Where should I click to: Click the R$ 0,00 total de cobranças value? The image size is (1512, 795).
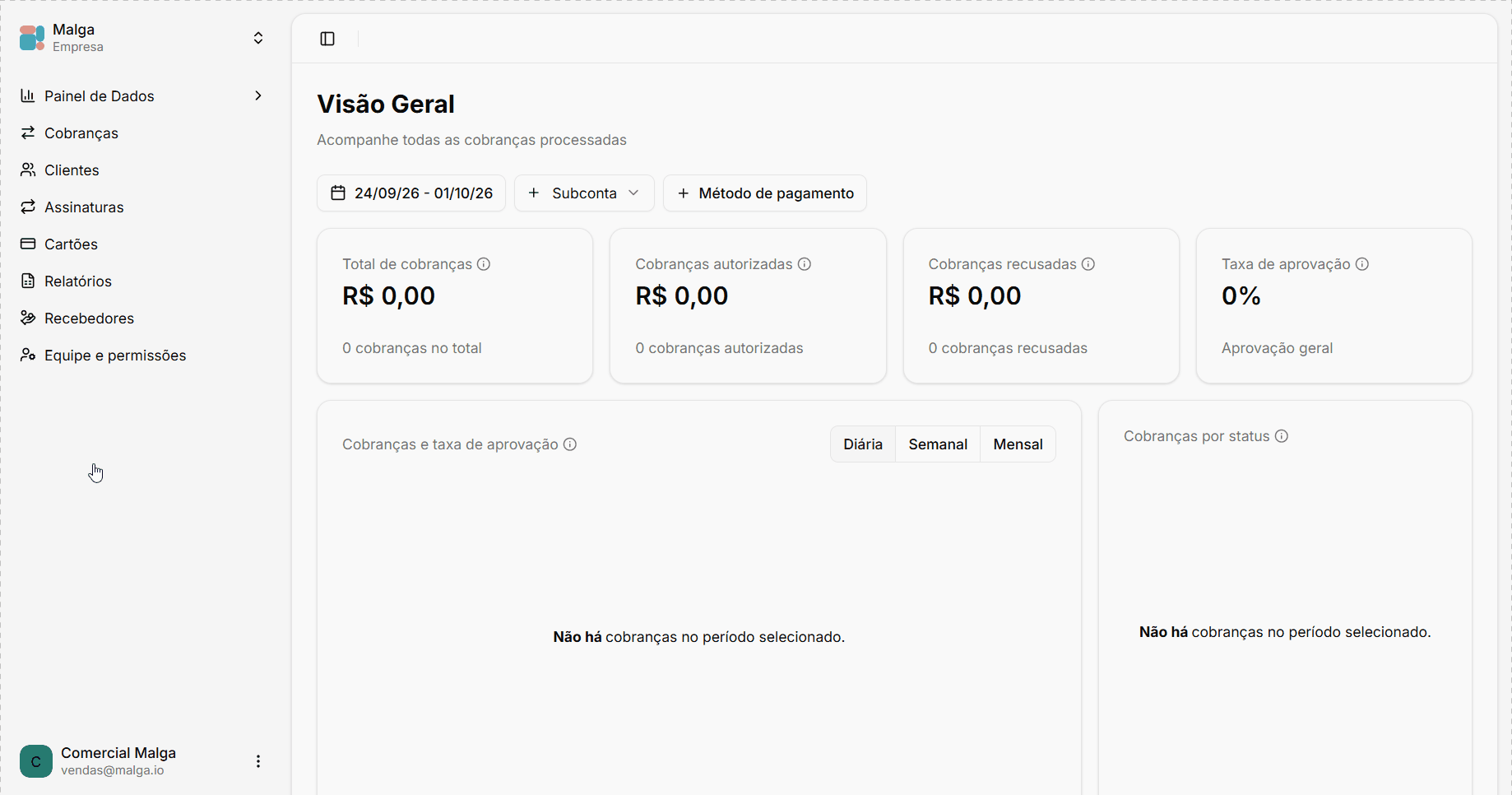389,295
